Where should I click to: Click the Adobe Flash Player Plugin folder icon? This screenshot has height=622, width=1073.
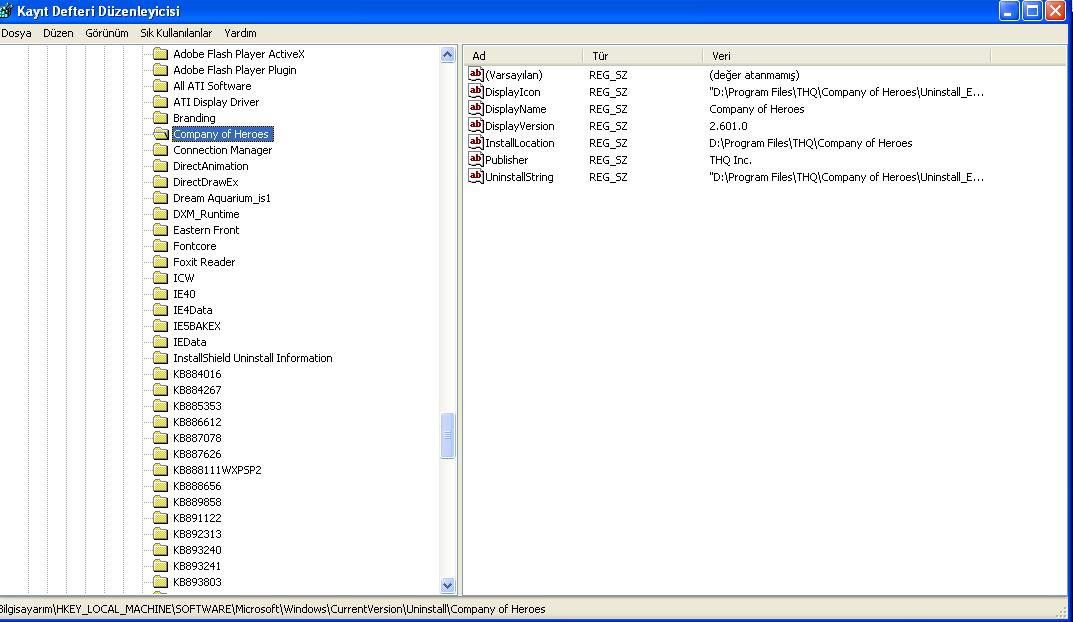(161, 70)
